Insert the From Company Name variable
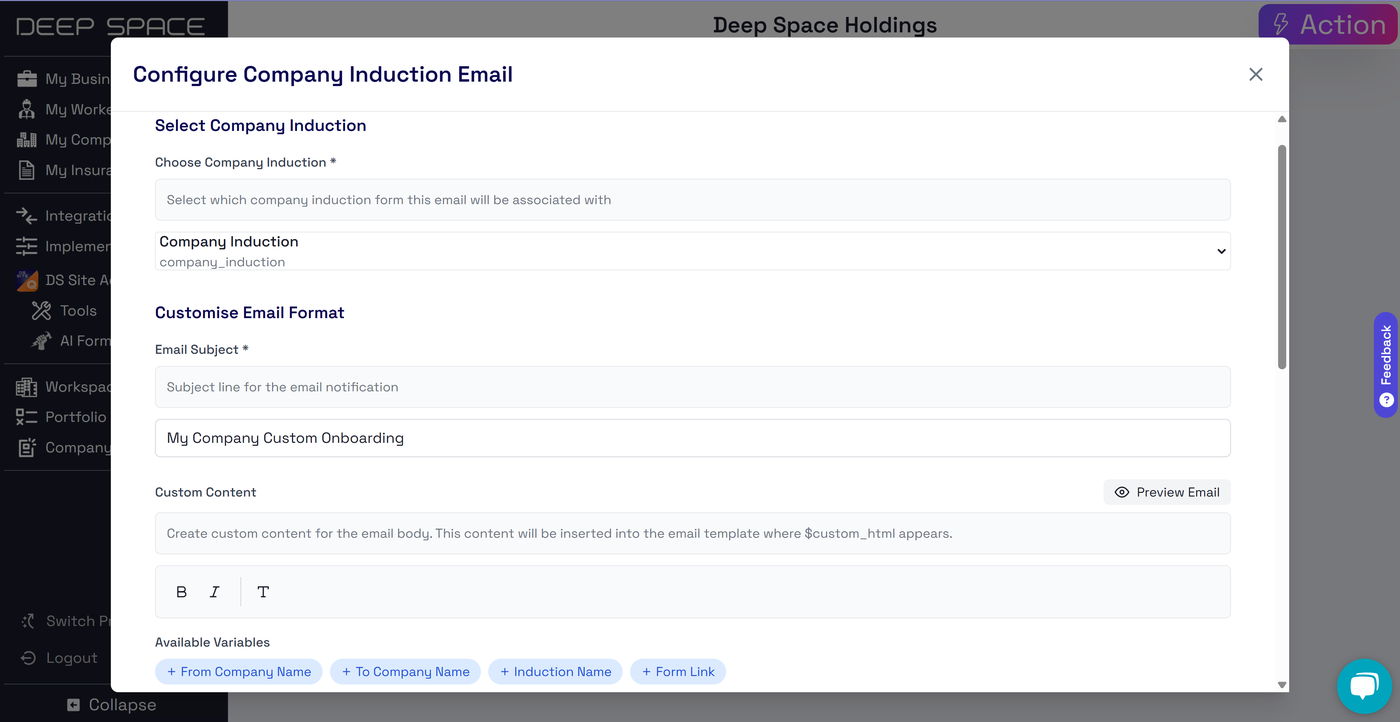 [x=239, y=672]
